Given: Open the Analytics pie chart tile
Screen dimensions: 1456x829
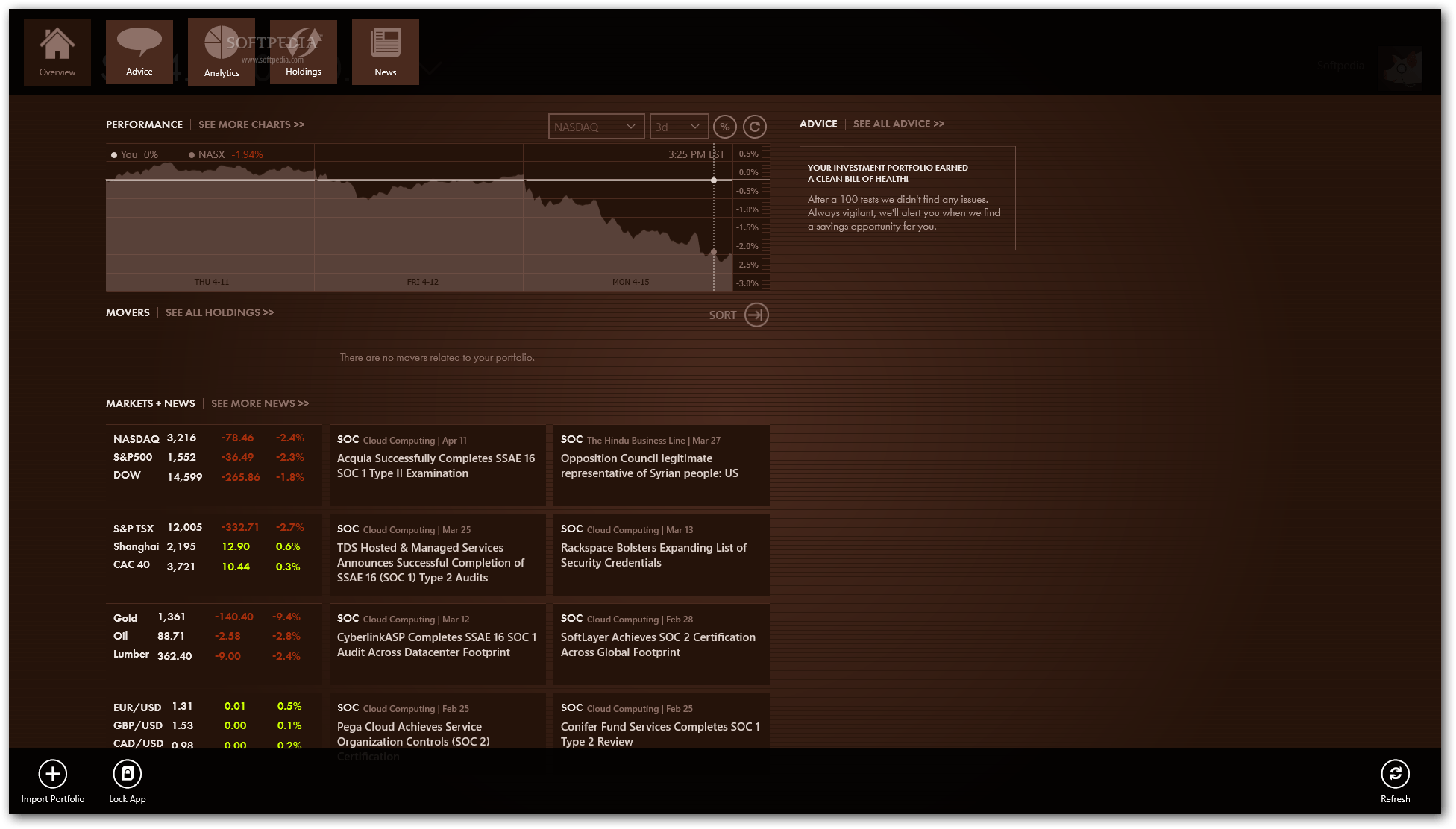Looking at the screenshot, I should click(222, 52).
